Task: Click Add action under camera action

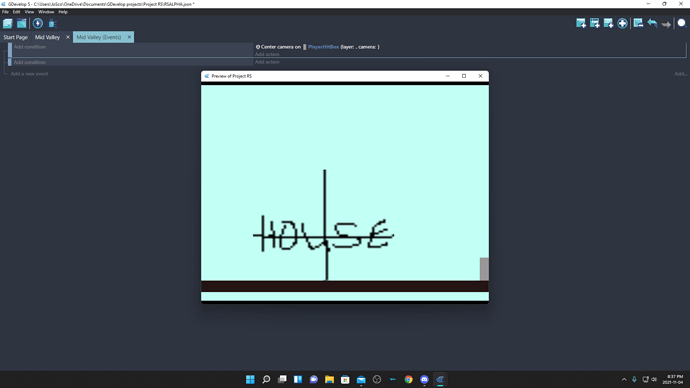Action: pos(267,54)
